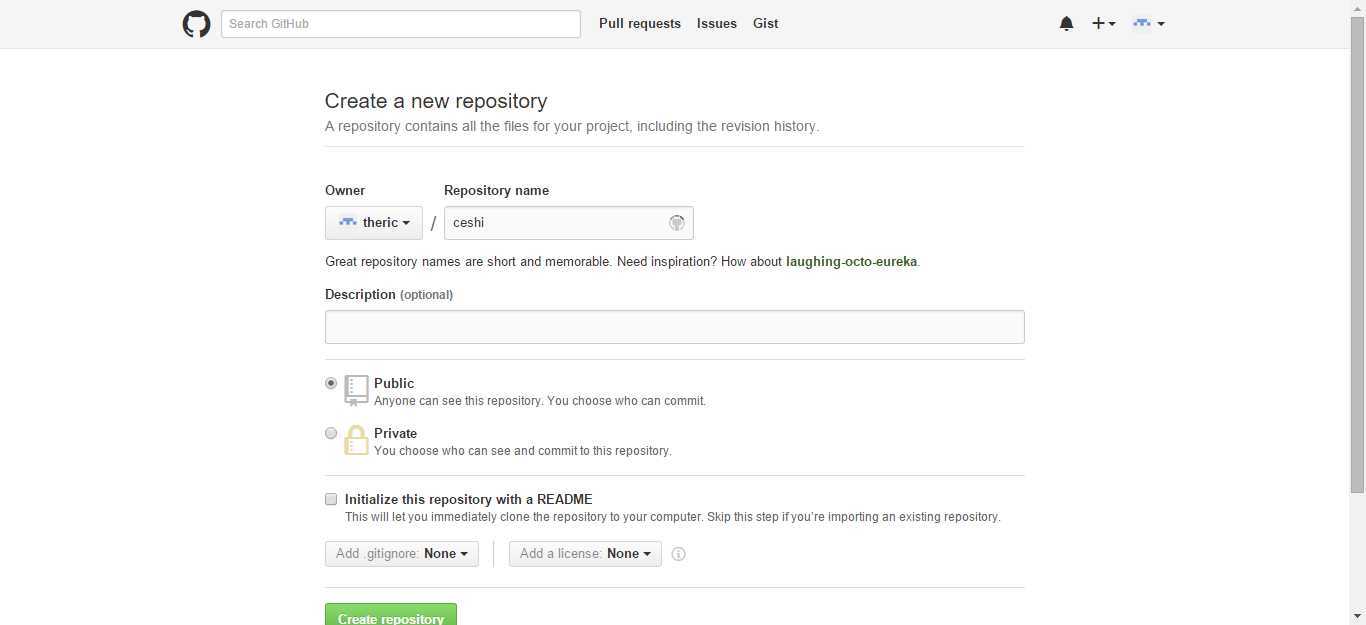This screenshot has width=1366, height=625.
Task: Click the scrollbar down arrow
Action: tap(1357, 616)
